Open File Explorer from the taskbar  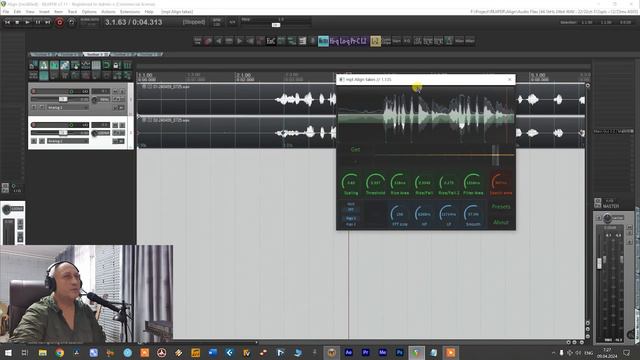tap(42, 353)
